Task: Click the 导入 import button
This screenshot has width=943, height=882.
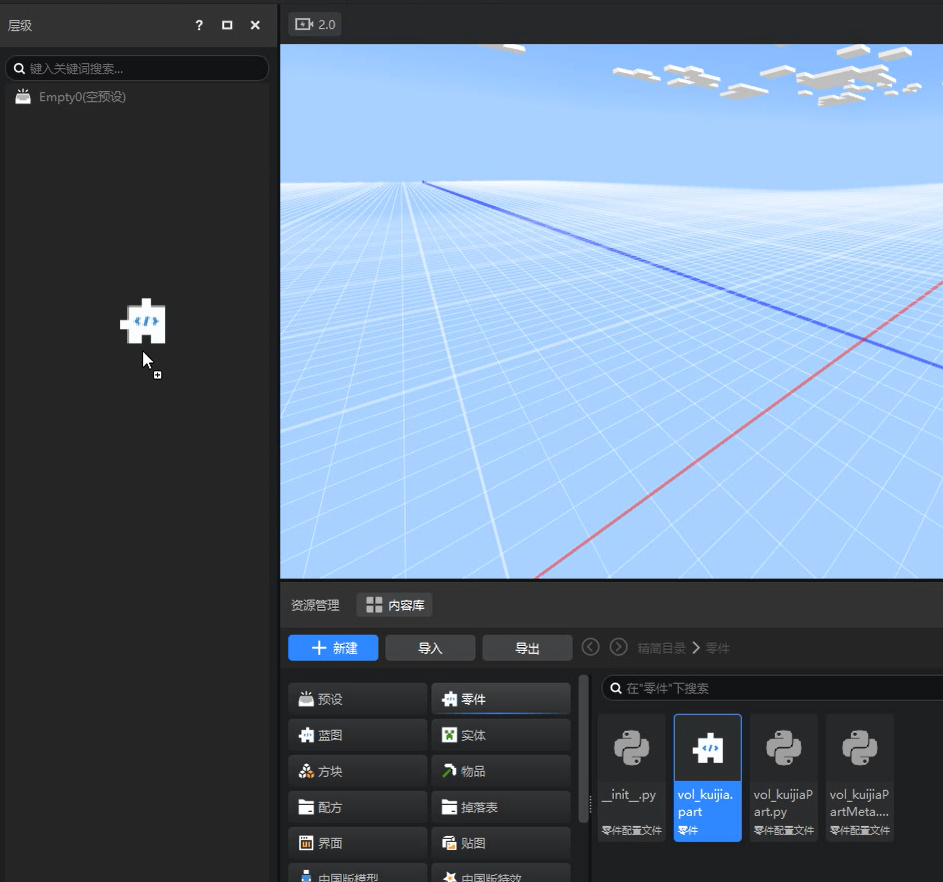Action: tap(430, 648)
